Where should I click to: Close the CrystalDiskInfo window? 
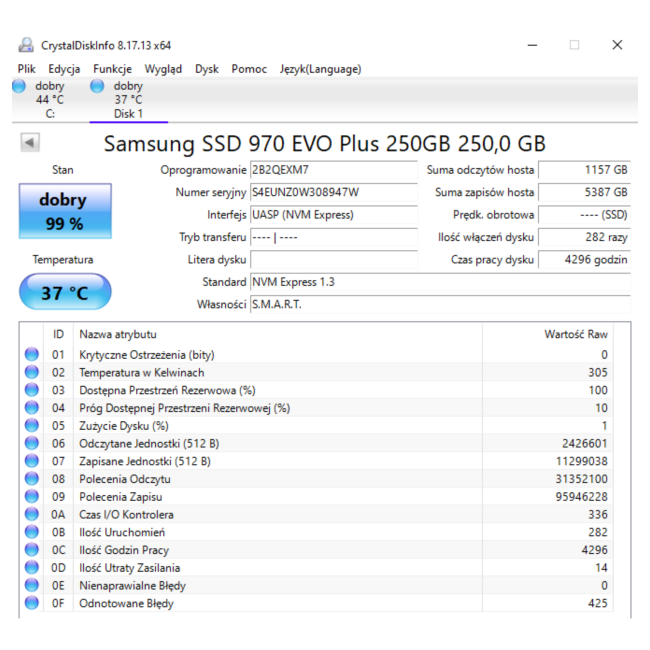click(617, 45)
